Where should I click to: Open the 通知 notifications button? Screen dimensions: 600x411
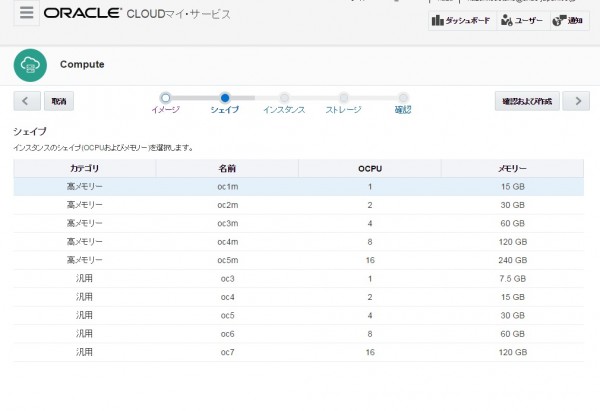pos(569,21)
